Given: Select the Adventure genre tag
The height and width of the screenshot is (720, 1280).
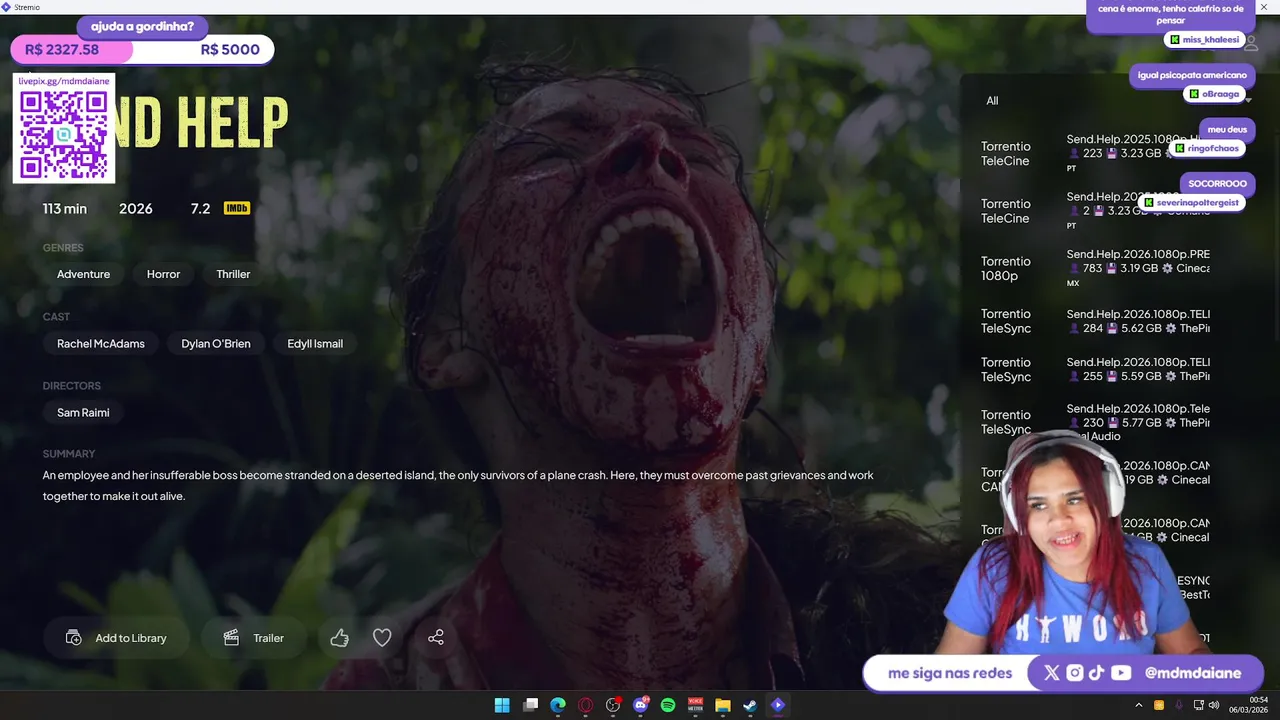Looking at the screenshot, I should coord(83,274).
